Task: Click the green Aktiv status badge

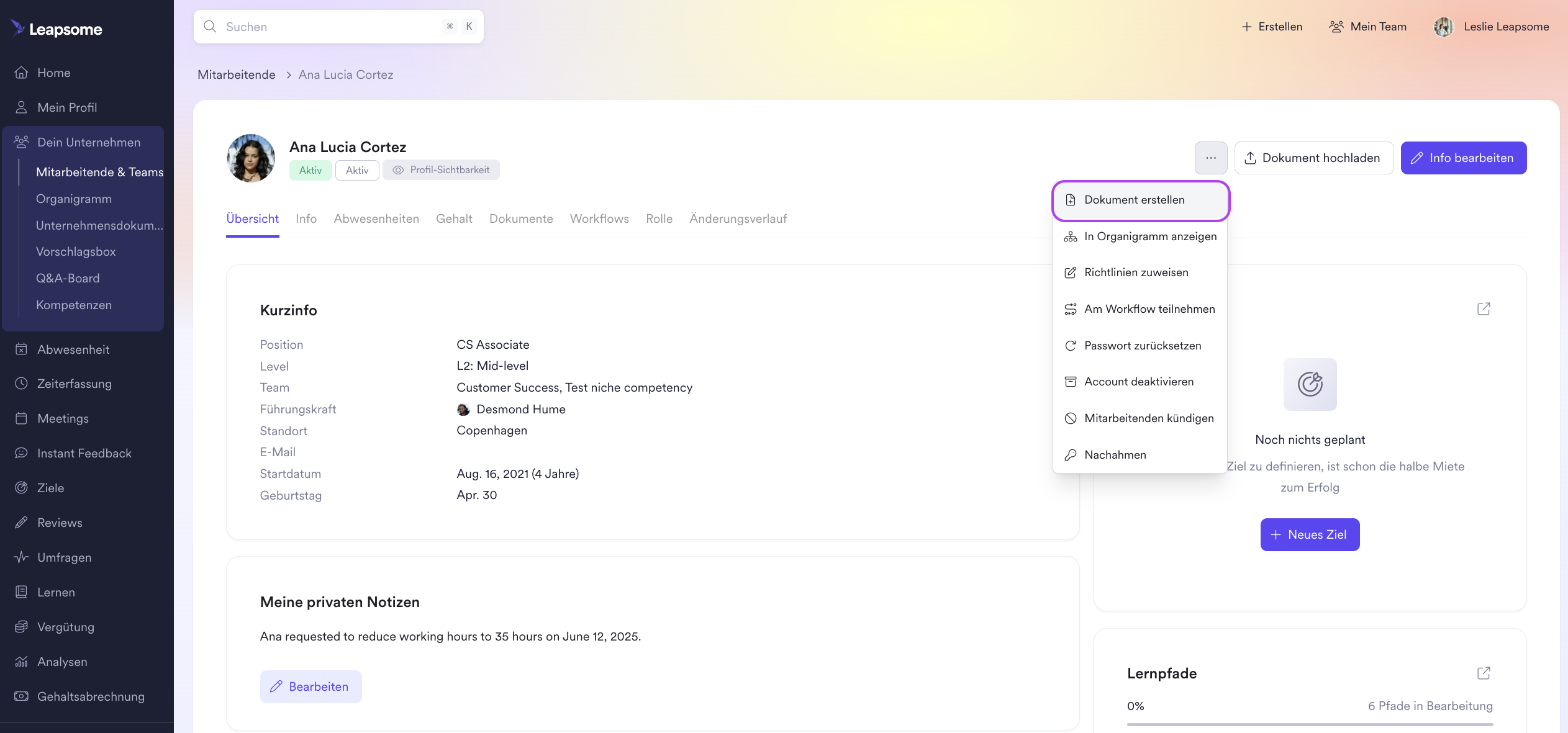Action: pos(310,170)
